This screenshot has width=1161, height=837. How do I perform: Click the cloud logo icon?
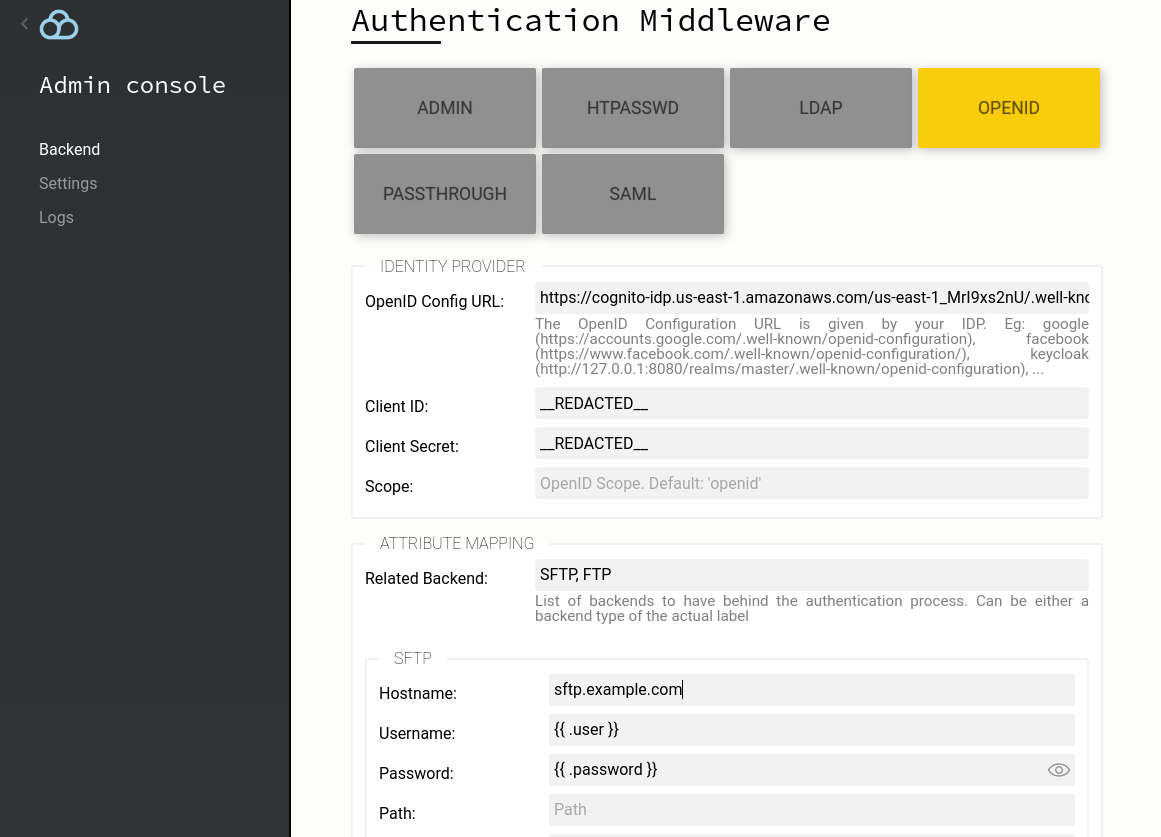(59, 25)
